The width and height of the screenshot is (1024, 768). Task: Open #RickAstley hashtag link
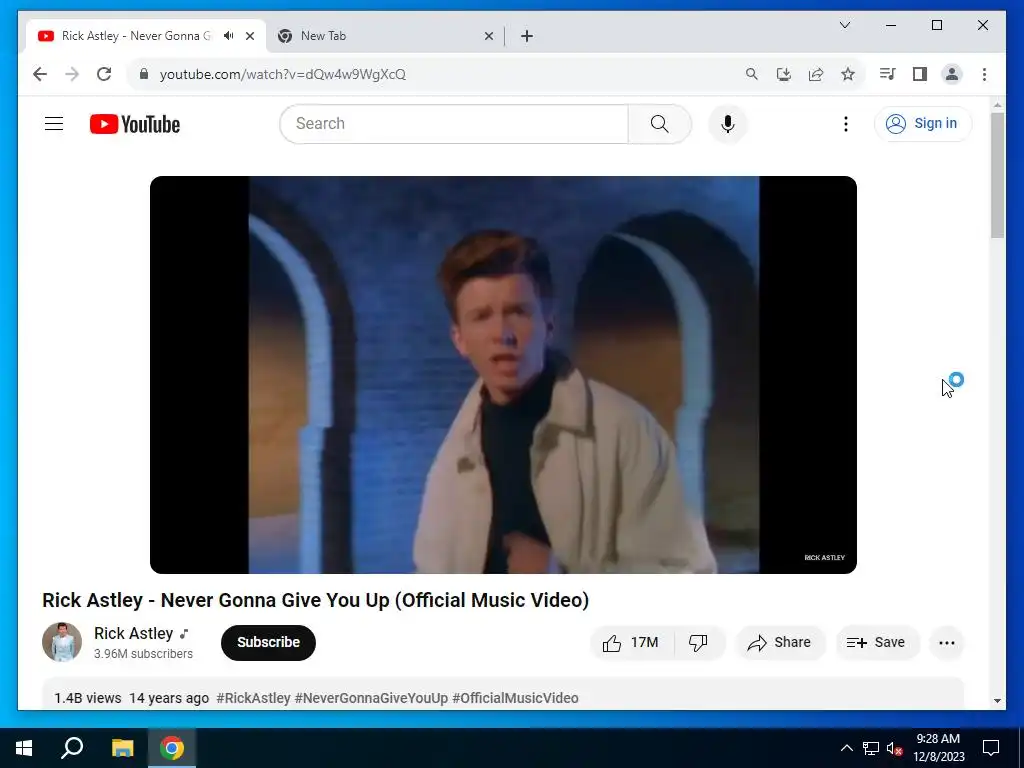pos(253,698)
